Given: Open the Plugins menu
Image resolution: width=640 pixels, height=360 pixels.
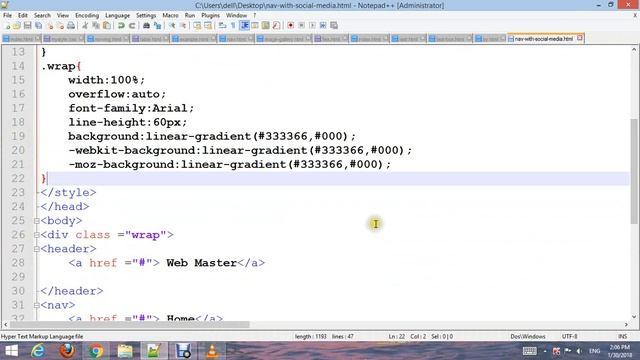Looking at the screenshot, I should click(x=210, y=16).
